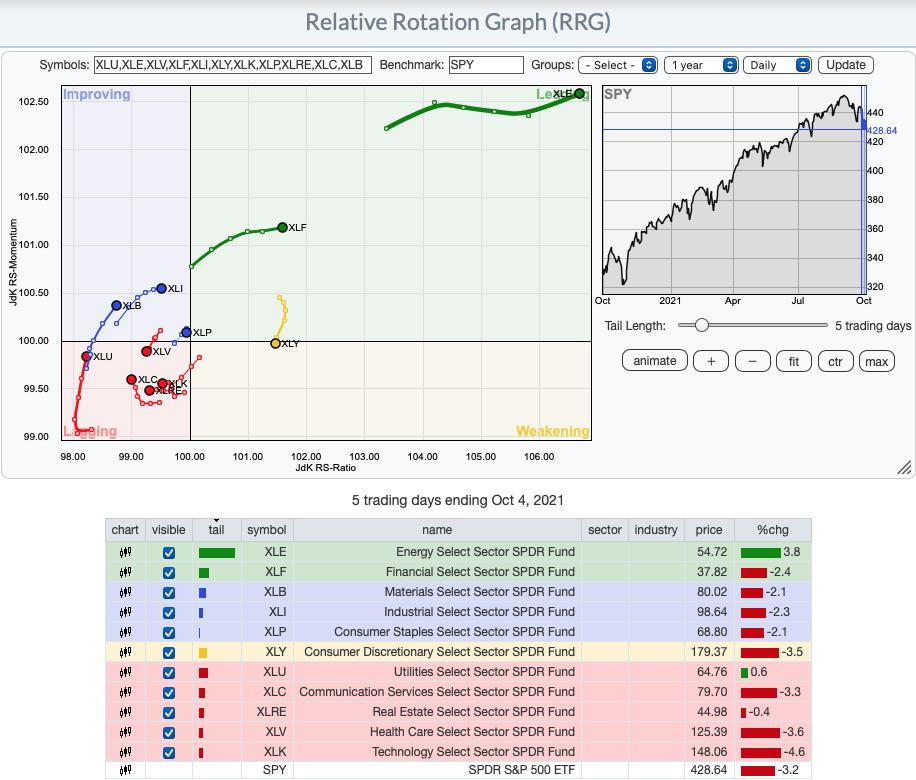Screen dimensions: 916x780
Task: Sort table by symbol column
Action: point(266,530)
